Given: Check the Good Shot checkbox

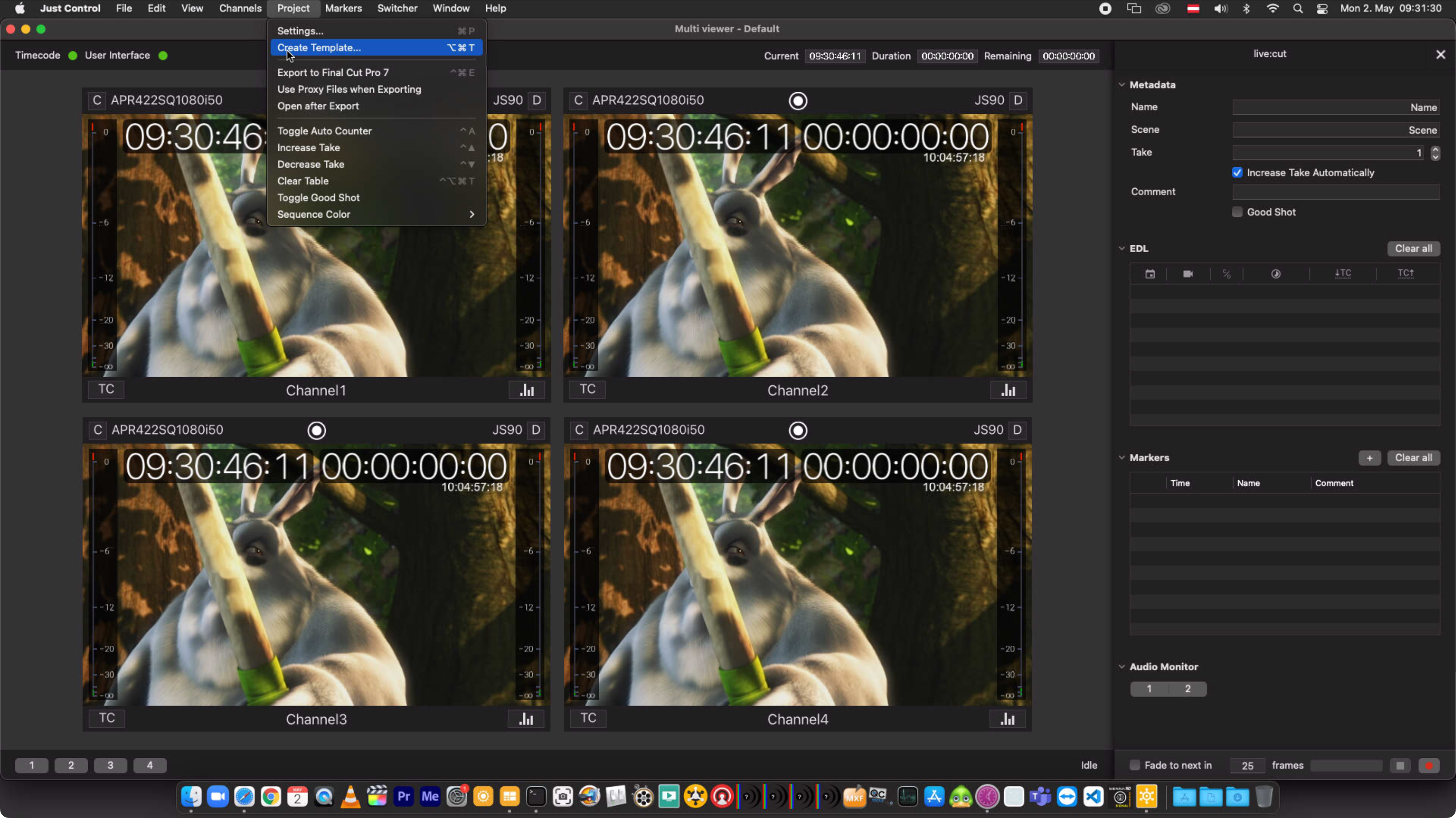Looking at the screenshot, I should 1237,212.
